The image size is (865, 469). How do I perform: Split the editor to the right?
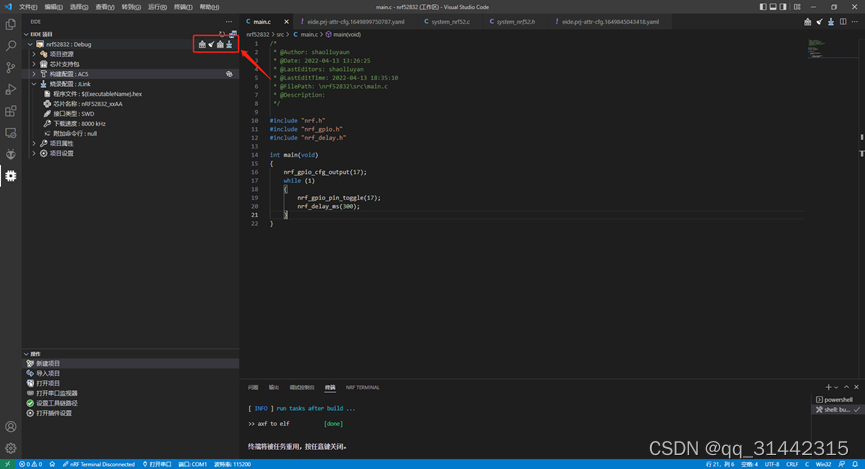(x=843, y=22)
